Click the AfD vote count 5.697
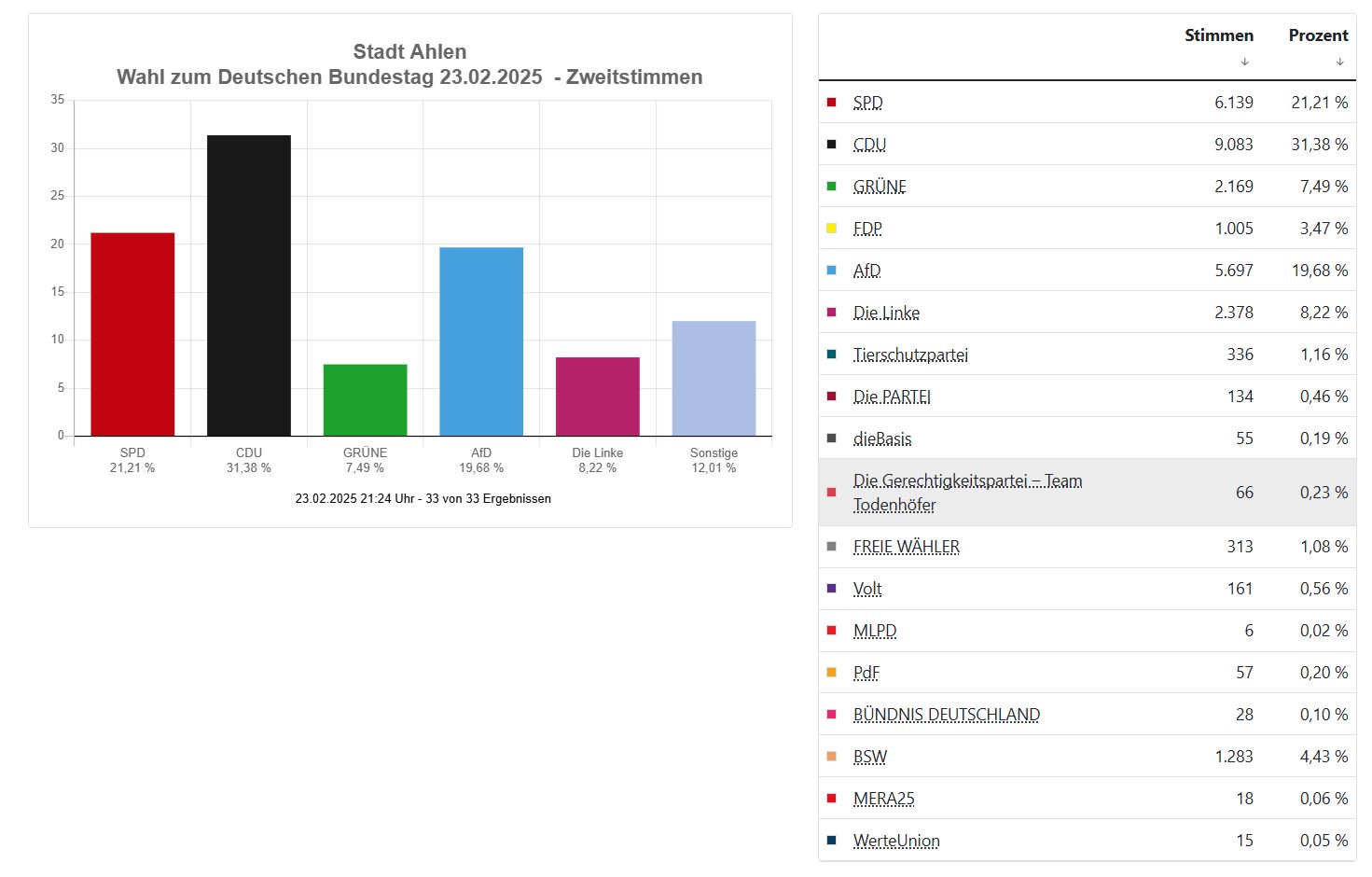Screen dimensions: 1372x877 [x=1233, y=271]
